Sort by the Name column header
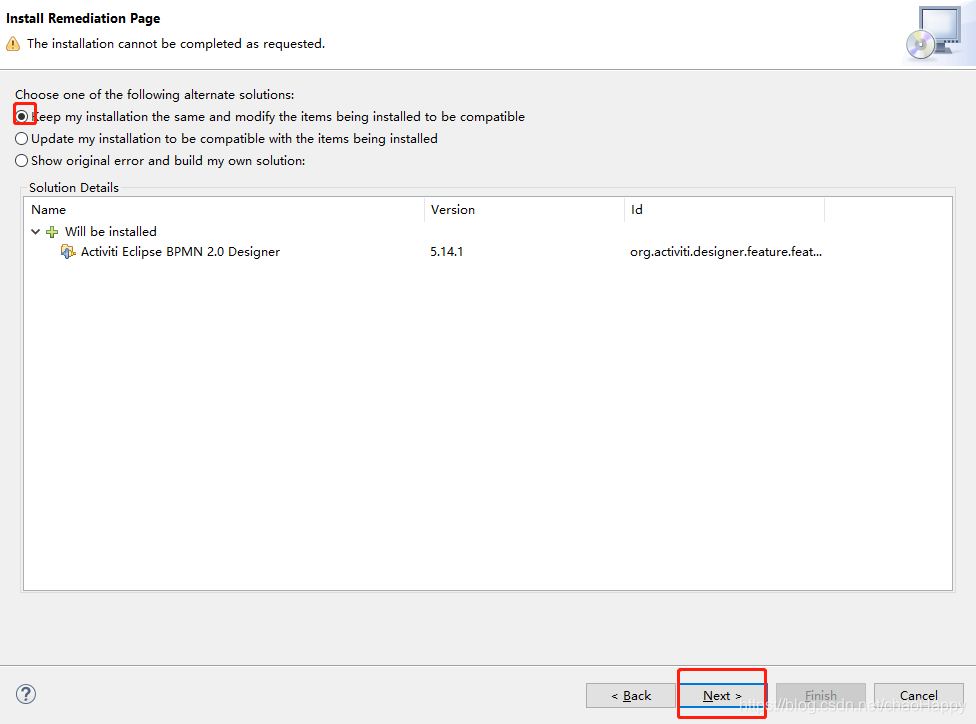 point(225,210)
